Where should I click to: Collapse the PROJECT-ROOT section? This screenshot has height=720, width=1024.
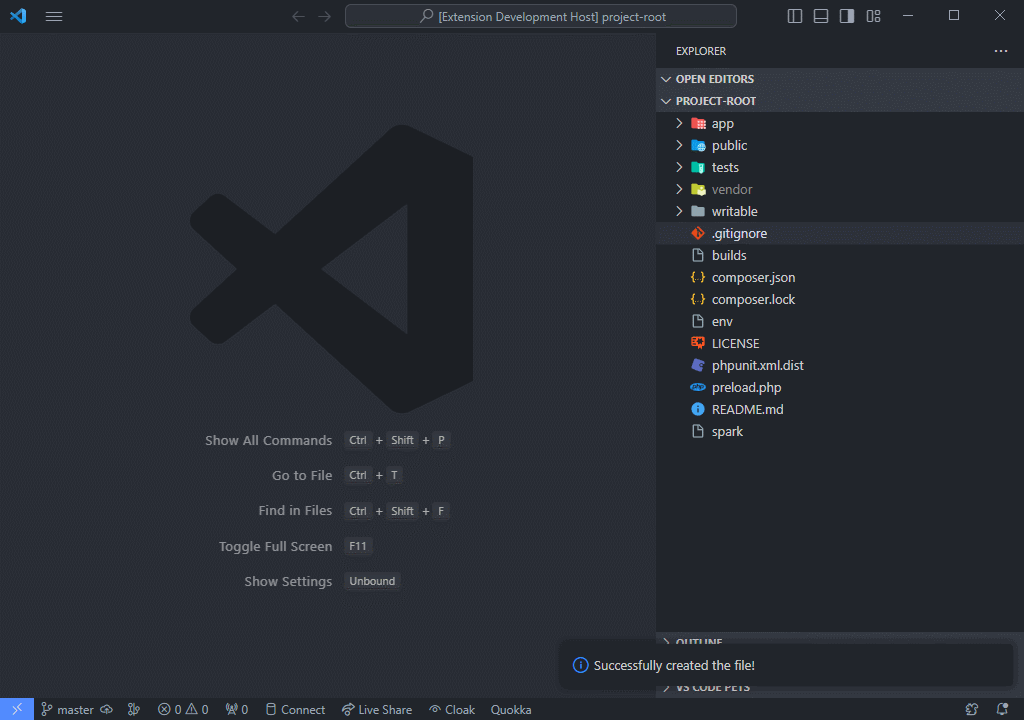[840, 101]
